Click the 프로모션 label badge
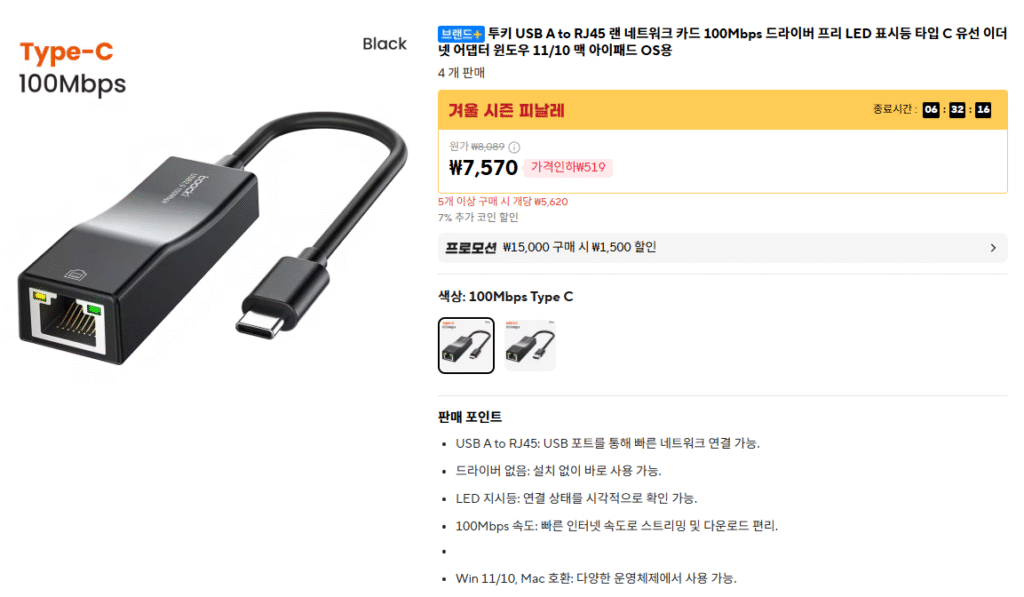This screenshot has width=1024, height=597. coord(470,247)
